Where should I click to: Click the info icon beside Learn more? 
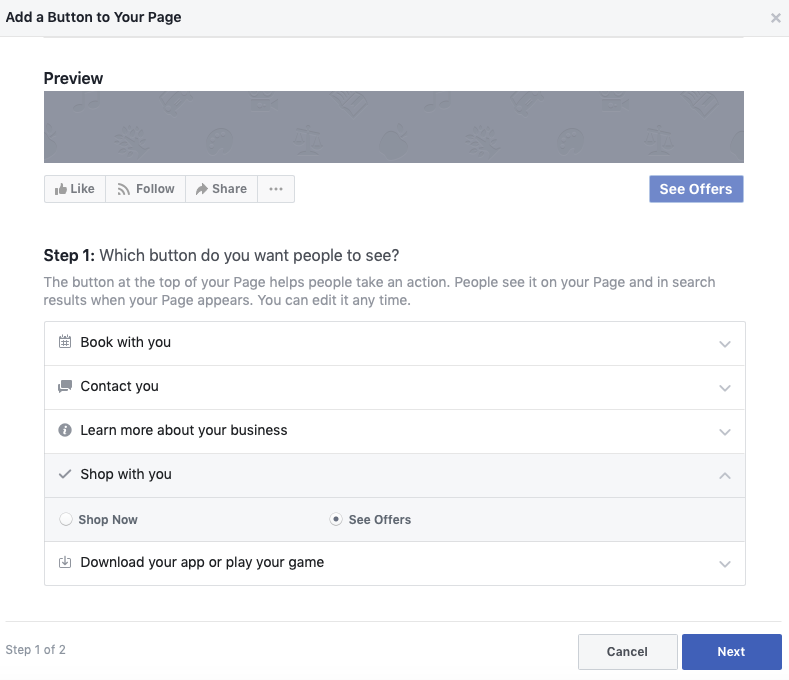click(65, 430)
